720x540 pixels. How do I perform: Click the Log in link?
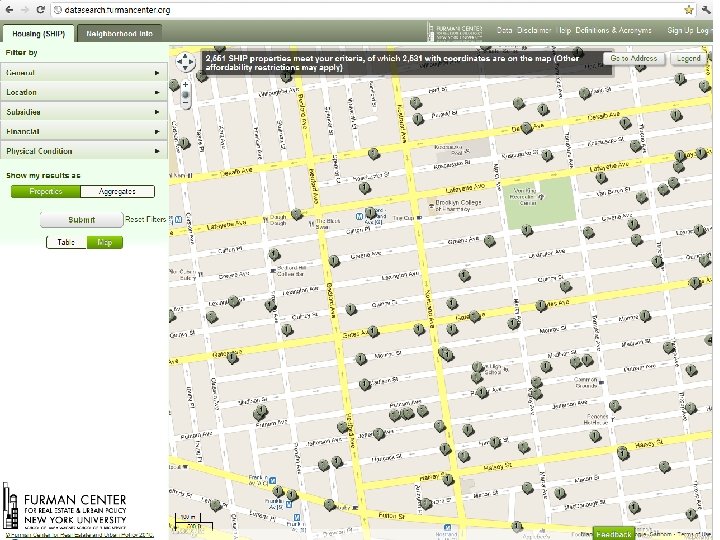(x=704, y=30)
